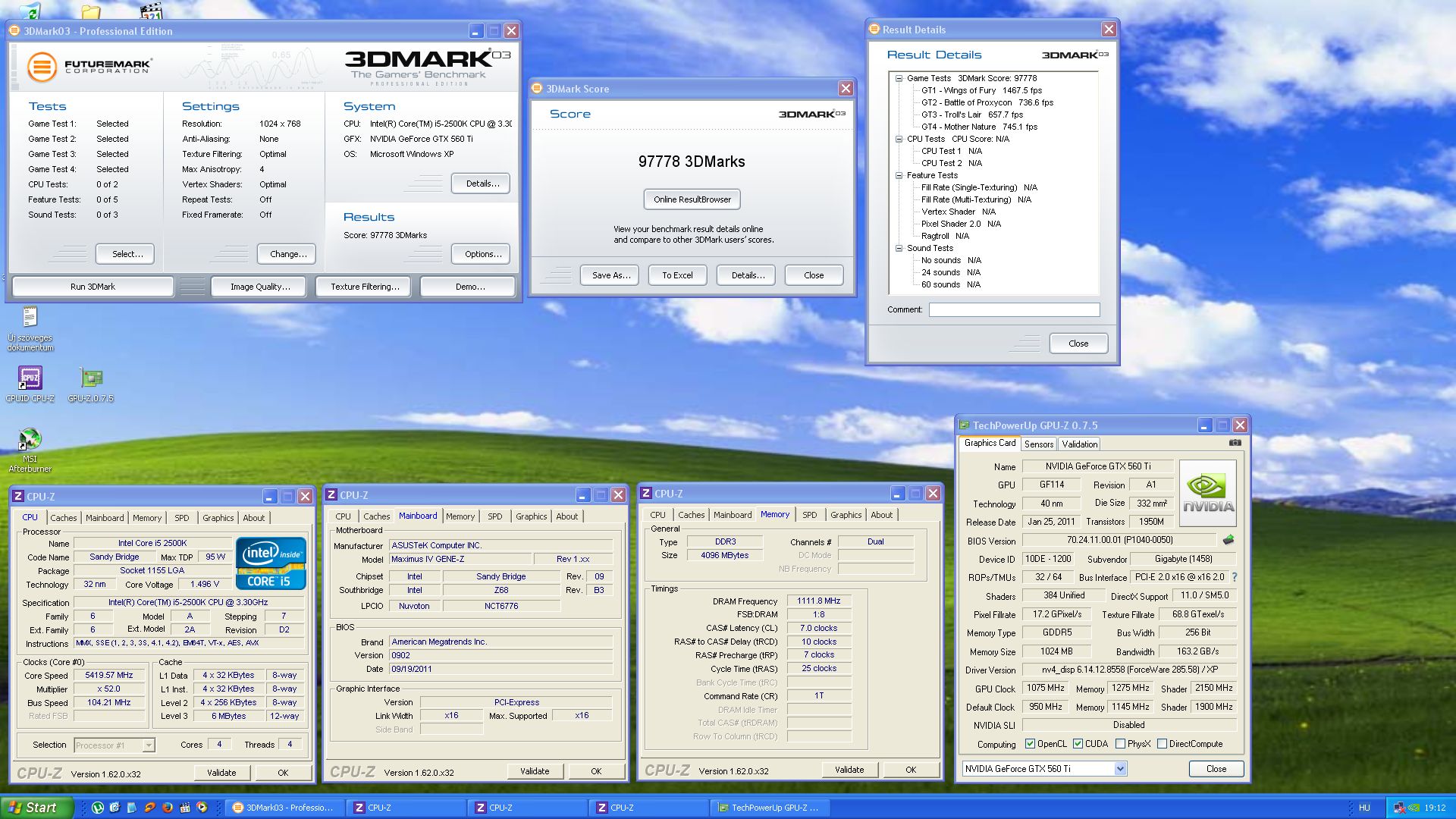Switch to the Validation tab in GPU-Z

pyautogui.click(x=1079, y=444)
